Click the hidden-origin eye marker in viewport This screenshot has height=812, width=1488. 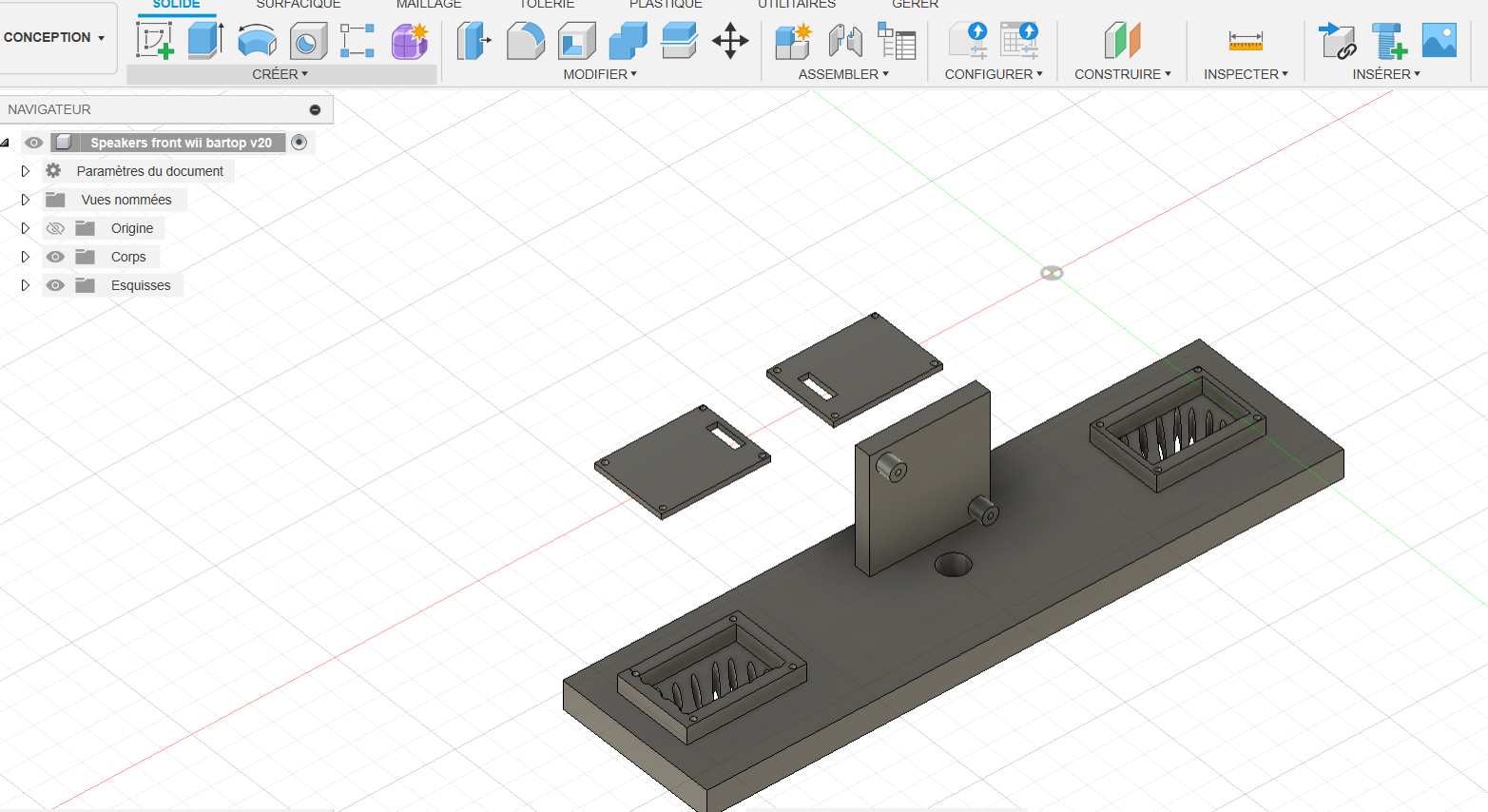1052,273
